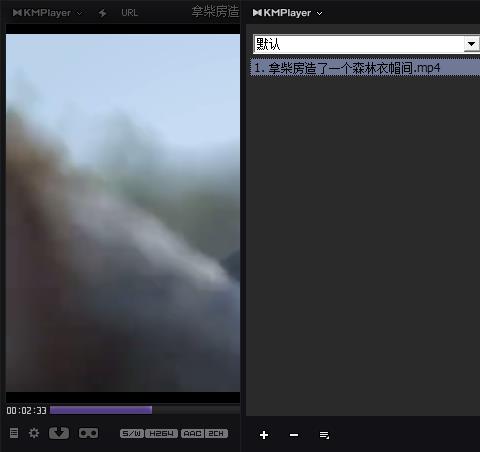Toggle the playlist list icon
Screen dimensions: 480x452
tap(14, 433)
